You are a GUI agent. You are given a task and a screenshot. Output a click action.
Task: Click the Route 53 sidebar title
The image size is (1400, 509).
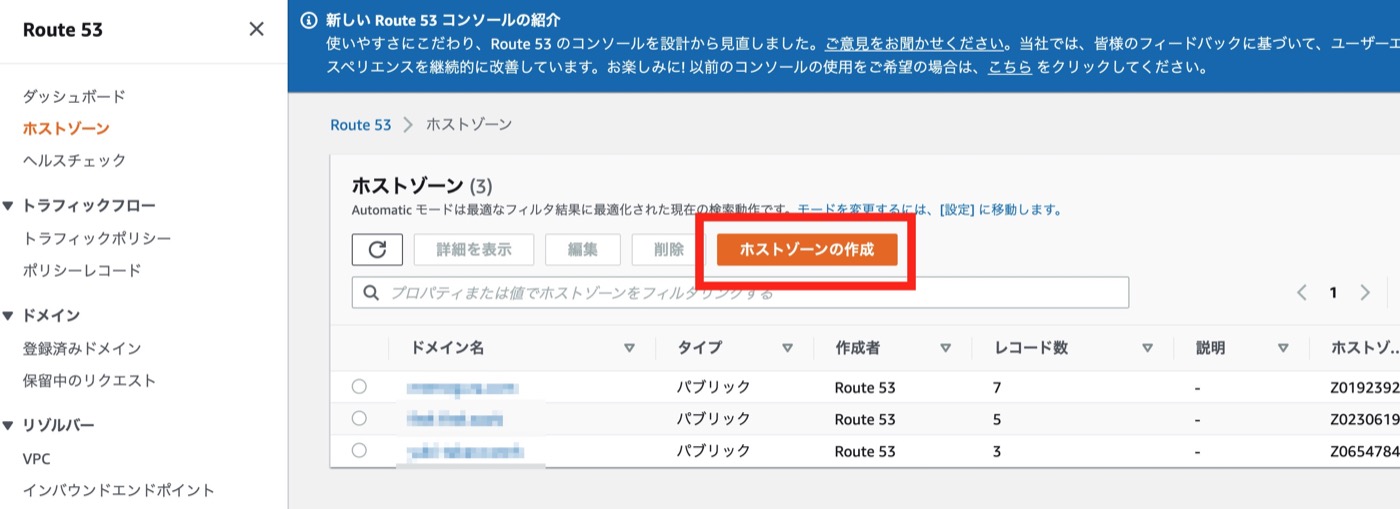pos(62,29)
